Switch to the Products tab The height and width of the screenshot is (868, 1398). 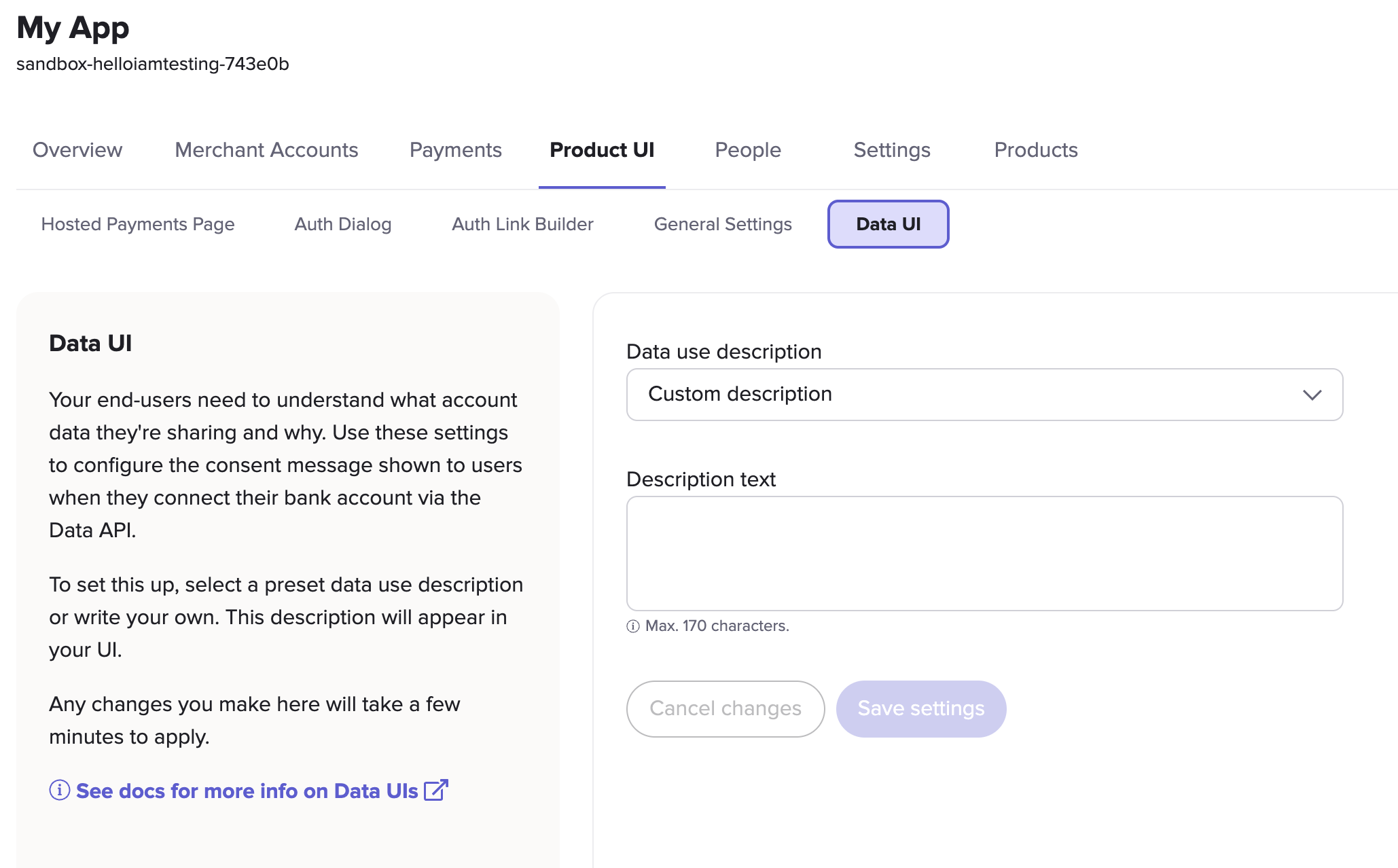(1035, 150)
